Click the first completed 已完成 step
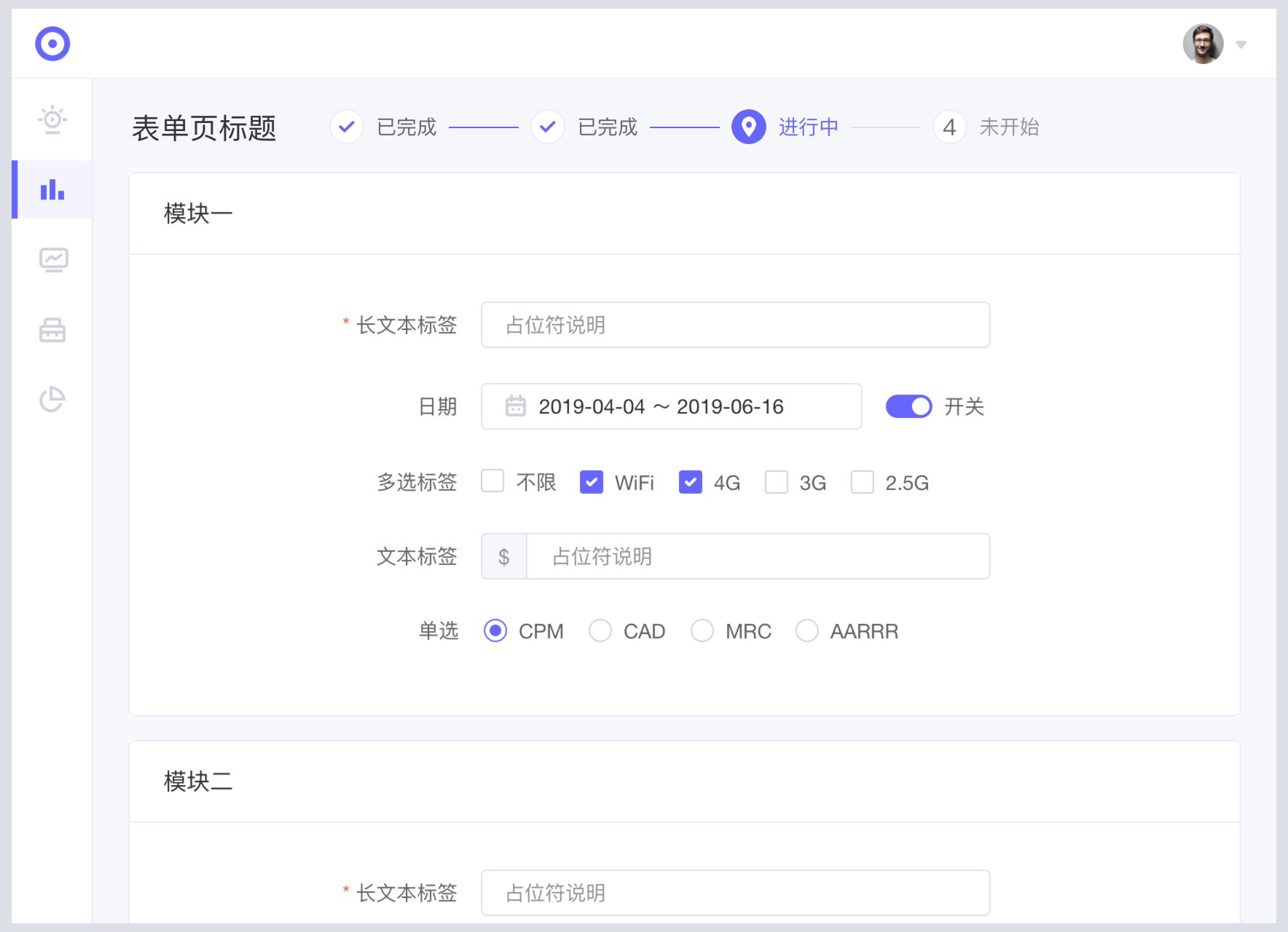Image resolution: width=1288 pixels, height=932 pixels. click(347, 127)
